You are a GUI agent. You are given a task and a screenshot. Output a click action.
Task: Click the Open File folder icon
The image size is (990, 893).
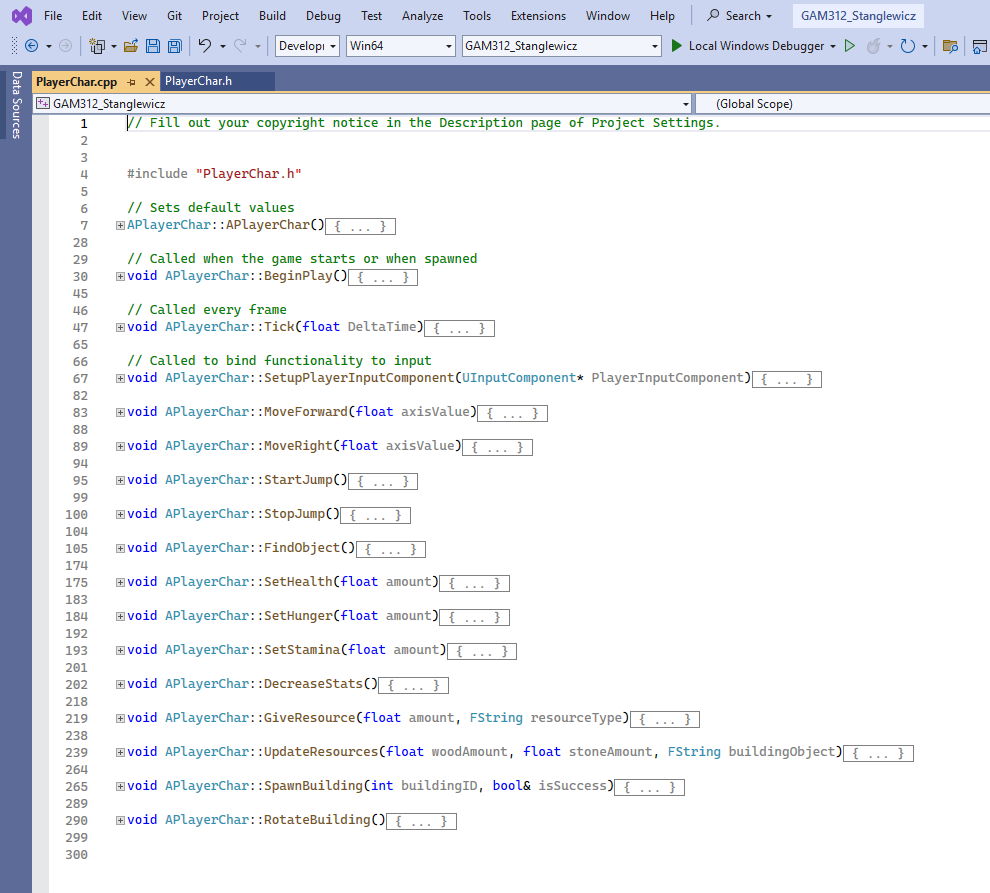[131, 45]
